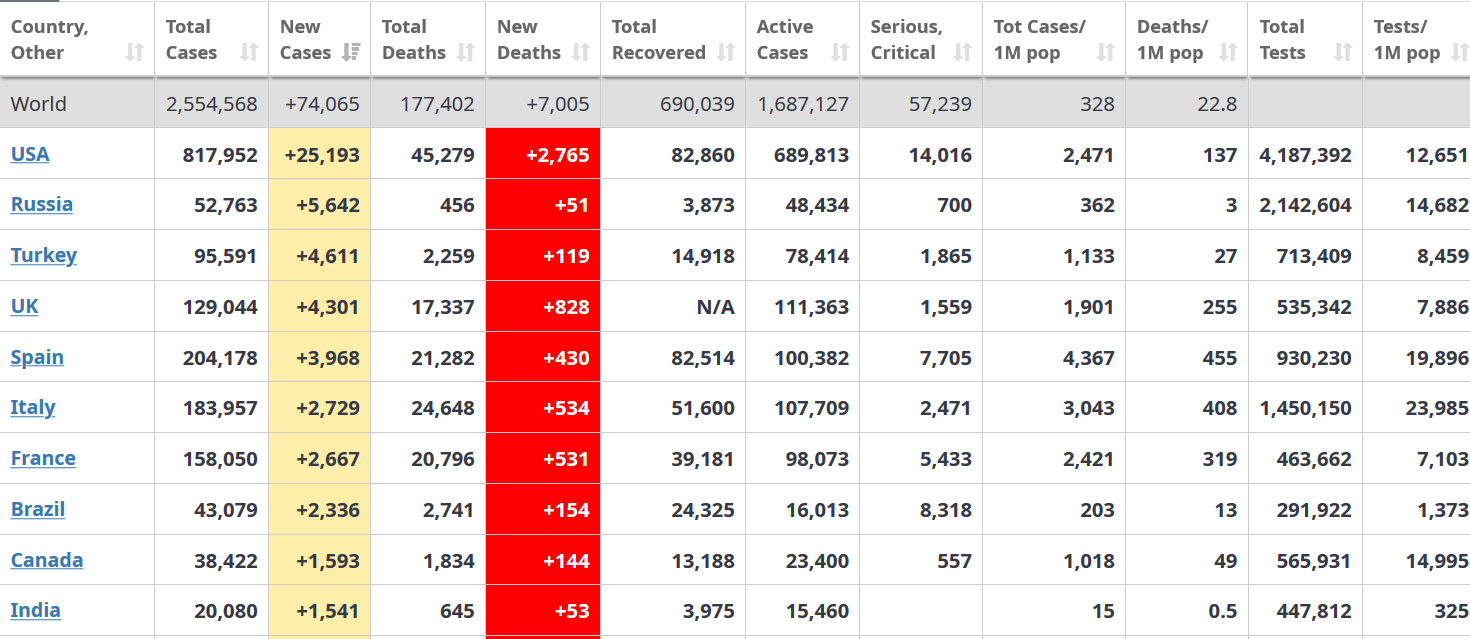The image size is (1470, 639).
Task: Click the "Total Recovered" column header text
Action: (659, 40)
